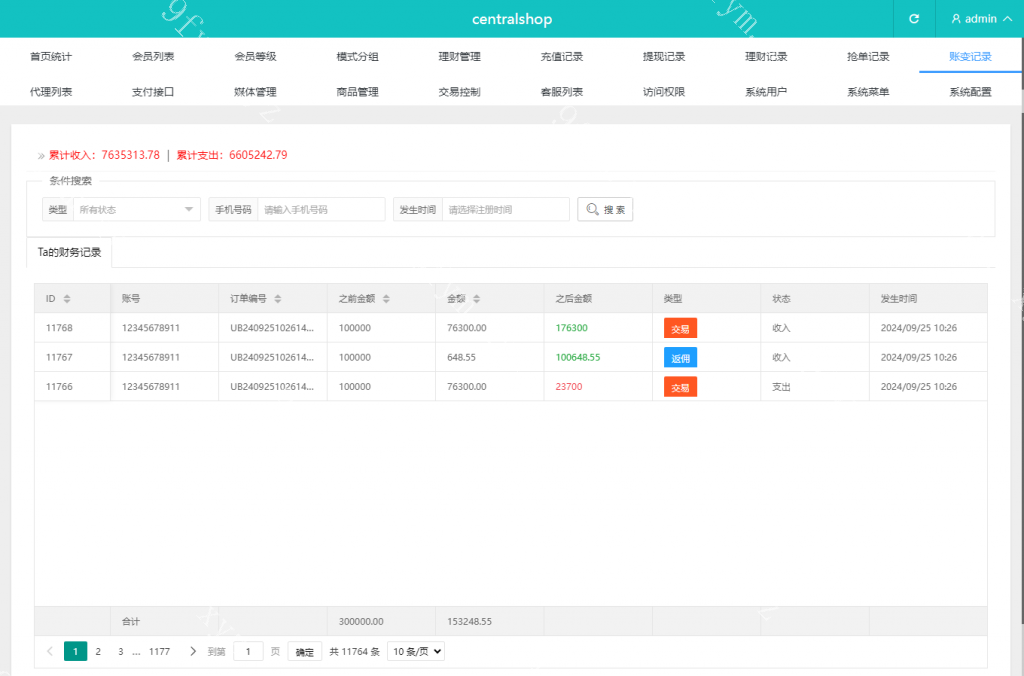The height and width of the screenshot is (676, 1024).
Task: Go to next page arrow
Action: point(193,651)
